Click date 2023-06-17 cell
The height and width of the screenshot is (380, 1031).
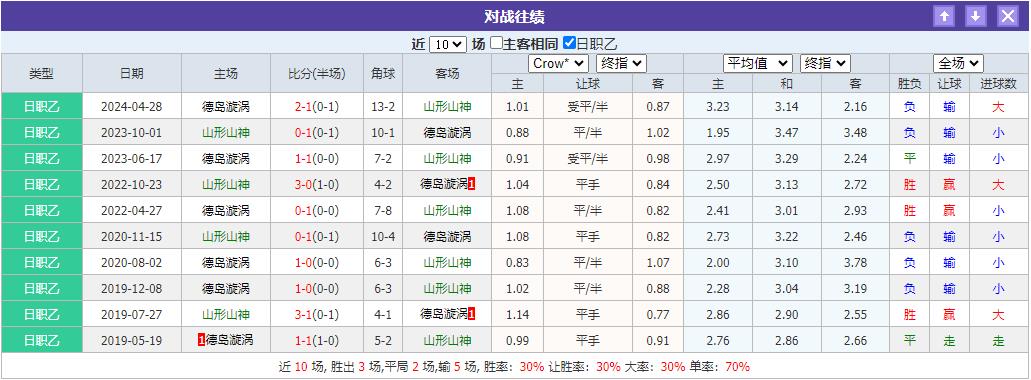pos(132,158)
